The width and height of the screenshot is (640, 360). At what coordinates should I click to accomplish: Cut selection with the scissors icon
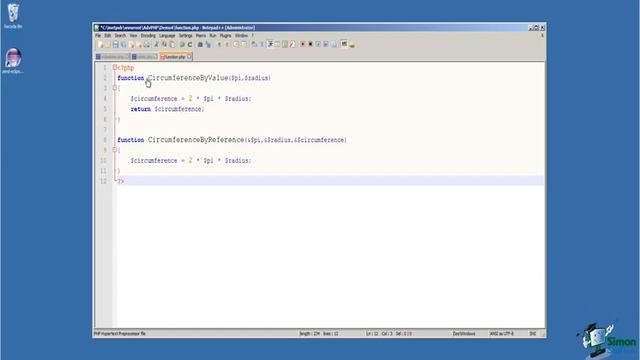156,44
